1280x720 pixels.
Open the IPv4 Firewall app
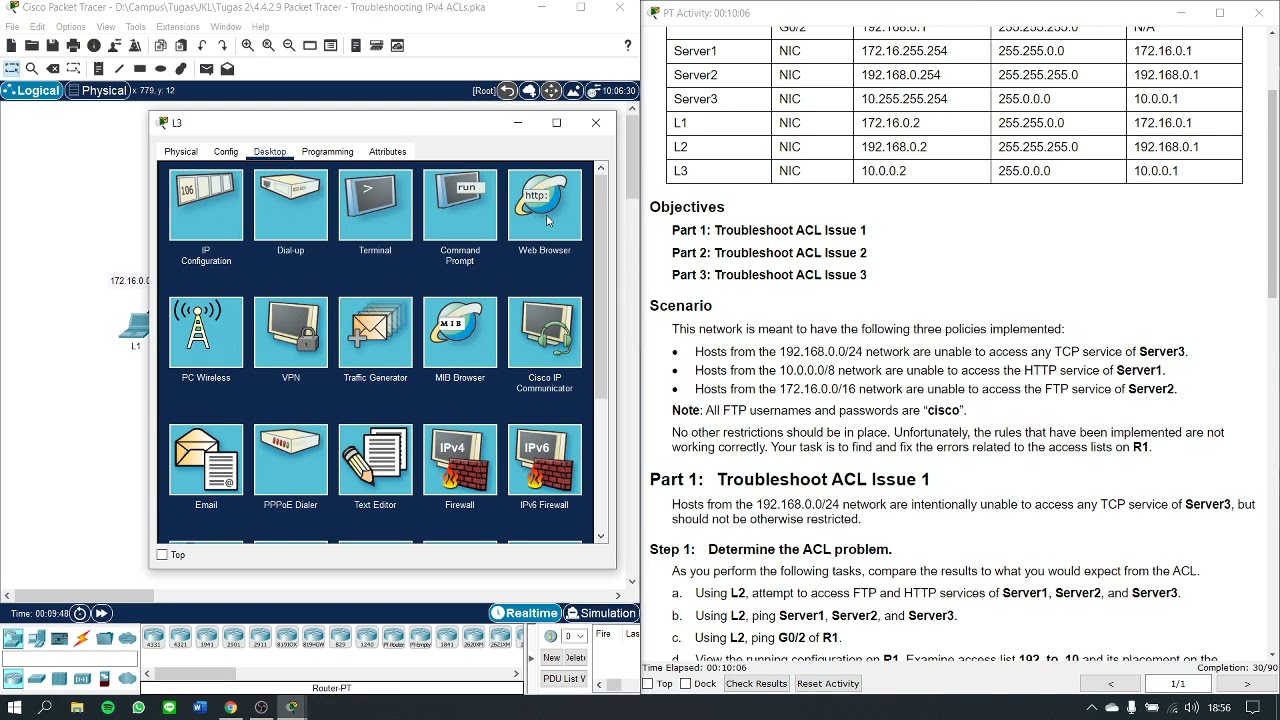(x=460, y=460)
